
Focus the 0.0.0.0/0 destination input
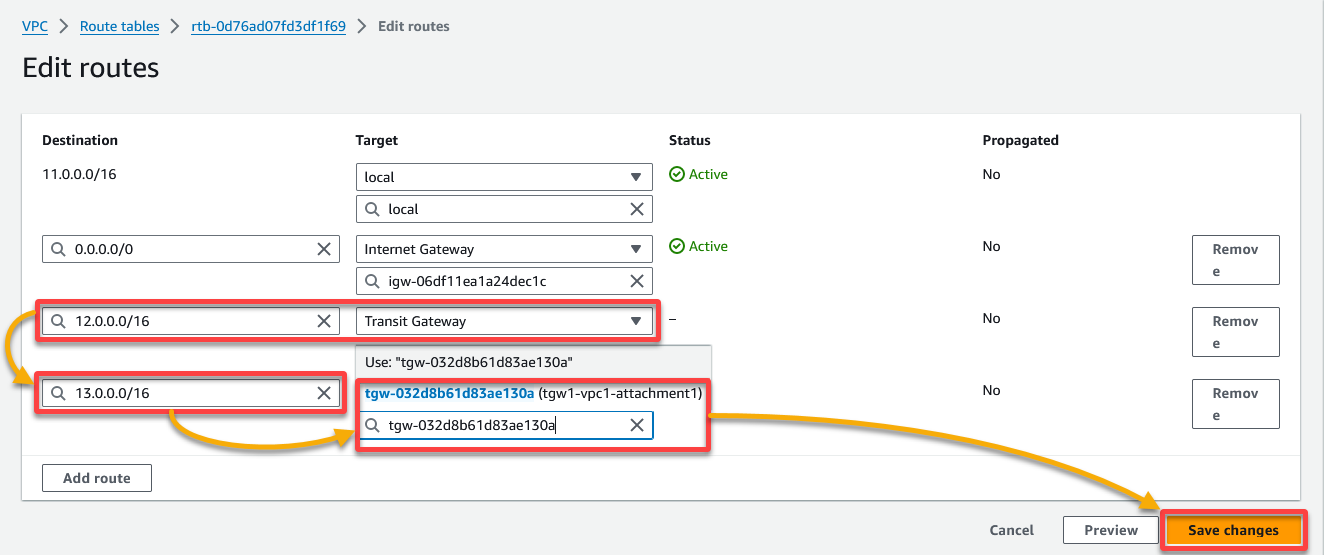pos(191,249)
